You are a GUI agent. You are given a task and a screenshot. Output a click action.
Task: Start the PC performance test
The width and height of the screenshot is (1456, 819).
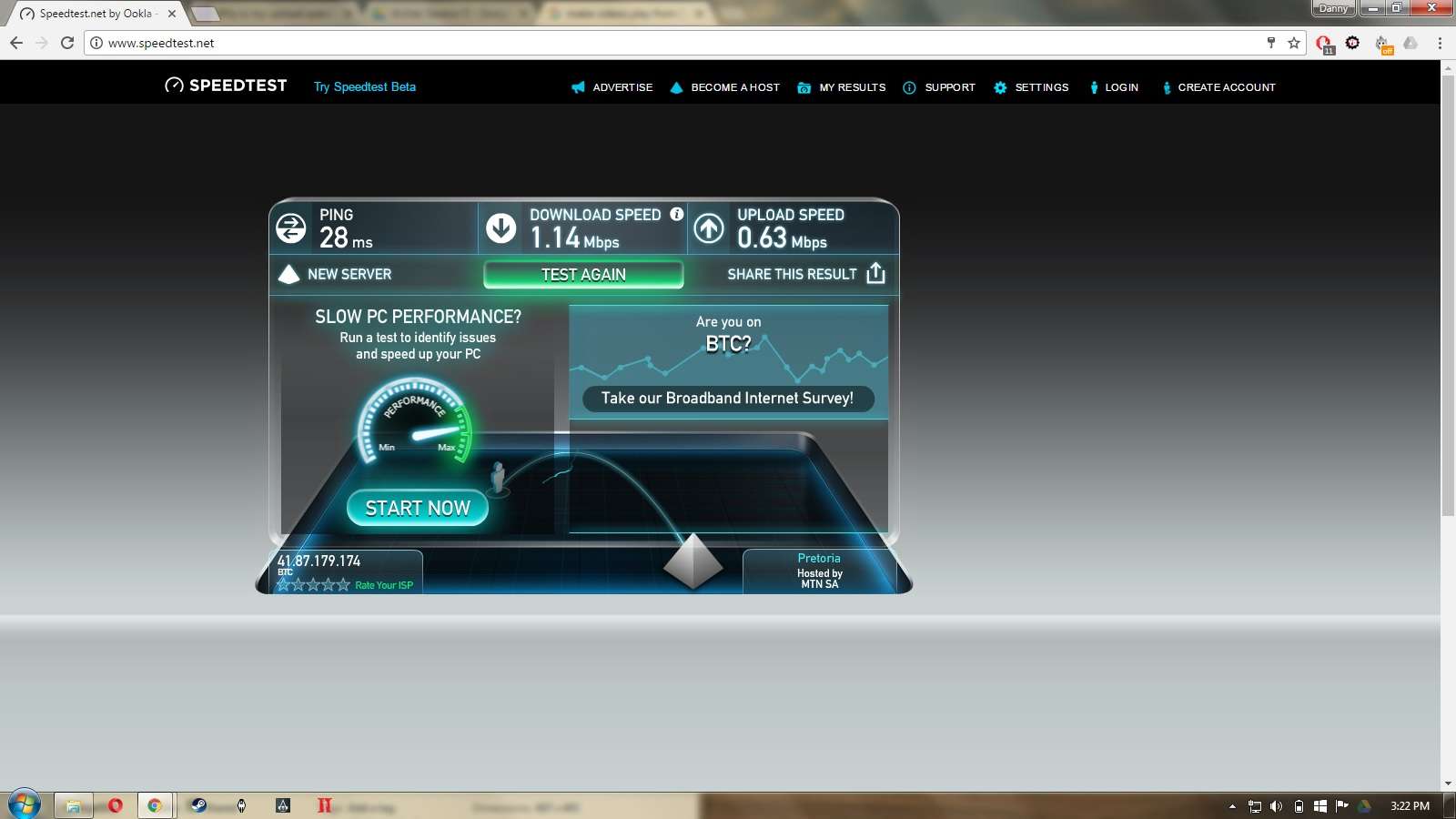pyautogui.click(x=418, y=508)
